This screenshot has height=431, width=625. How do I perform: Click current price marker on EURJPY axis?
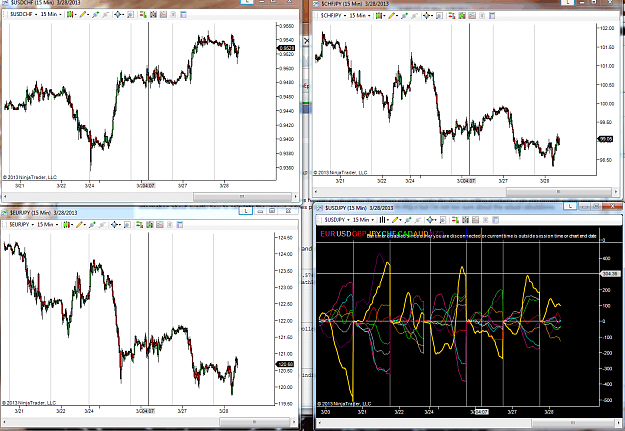pyautogui.click(x=285, y=364)
